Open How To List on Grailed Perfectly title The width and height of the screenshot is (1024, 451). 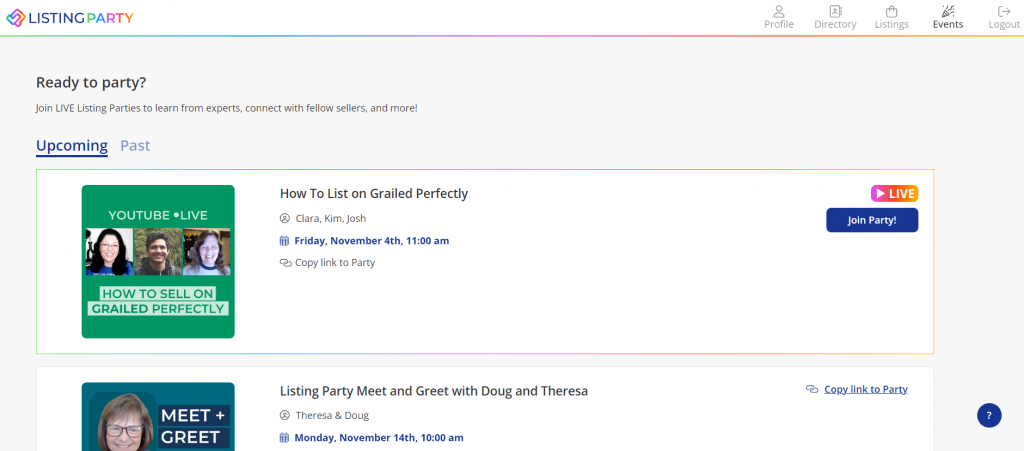tap(374, 194)
